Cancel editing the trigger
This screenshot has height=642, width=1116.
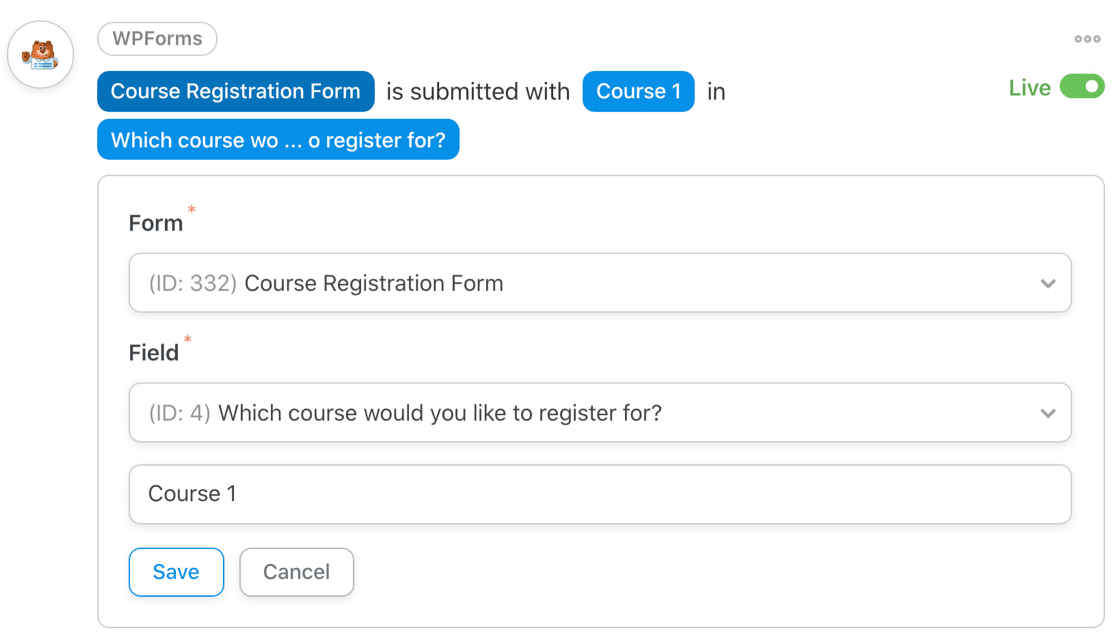(x=297, y=572)
